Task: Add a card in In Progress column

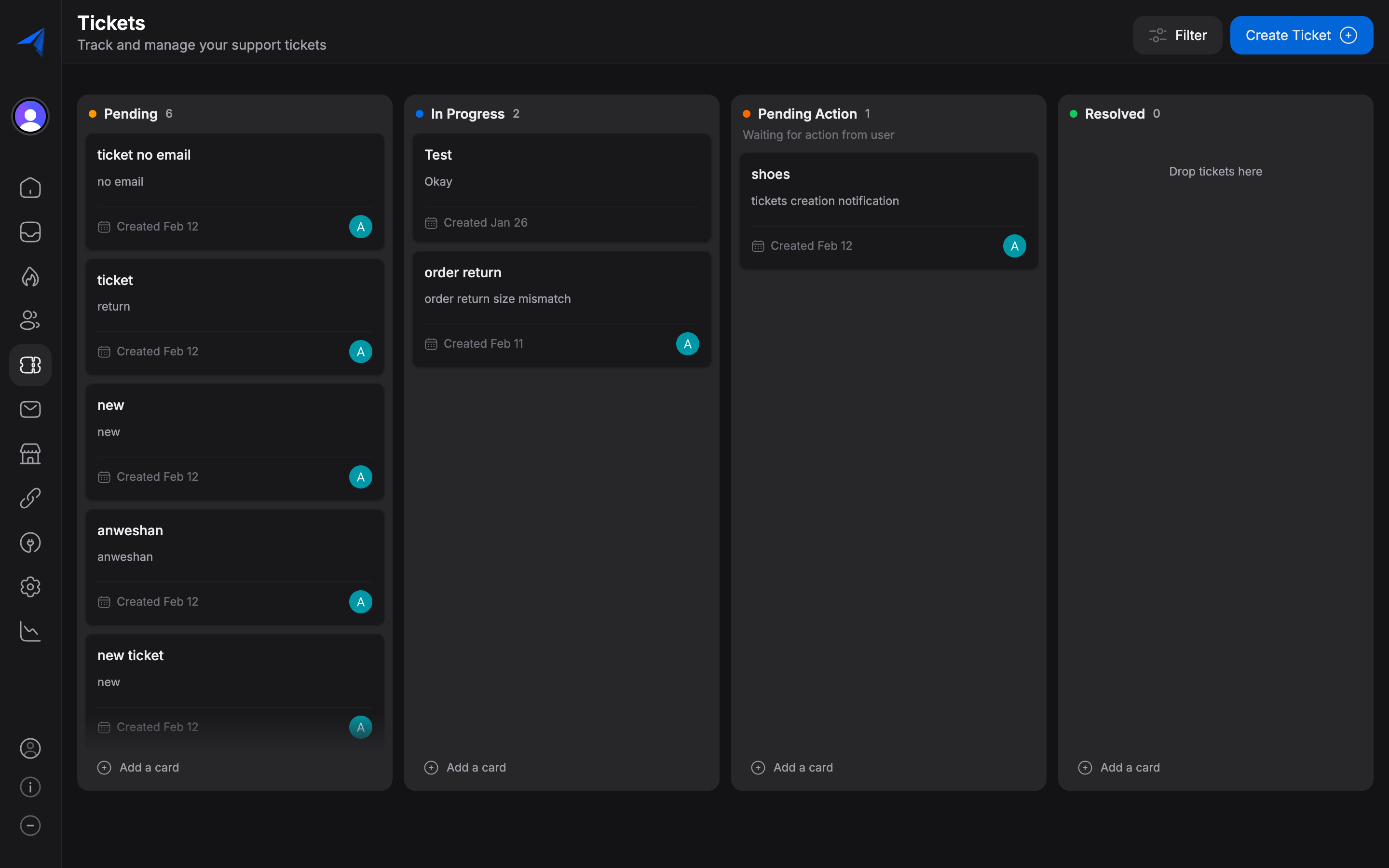Action: tap(465, 768)
